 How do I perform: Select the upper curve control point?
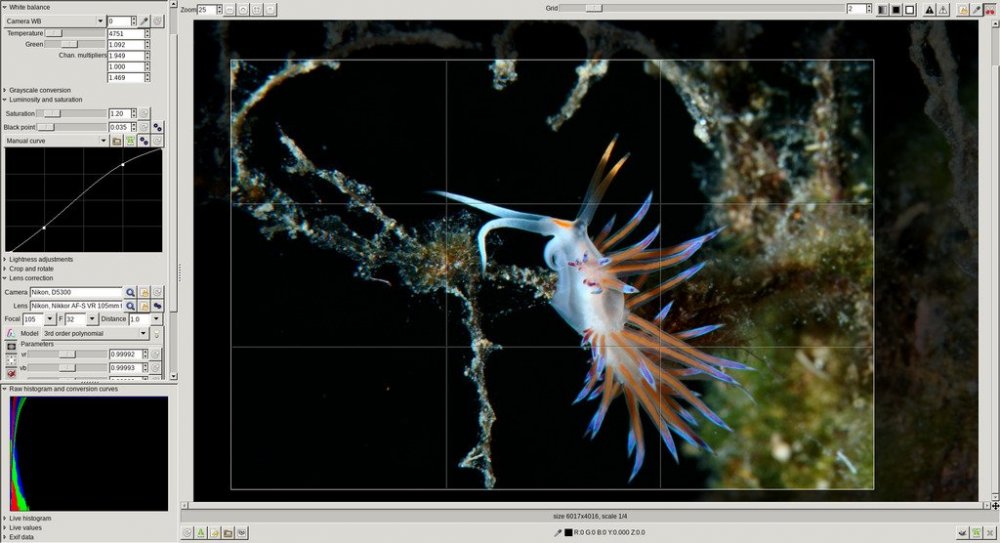tap(123, 165)
